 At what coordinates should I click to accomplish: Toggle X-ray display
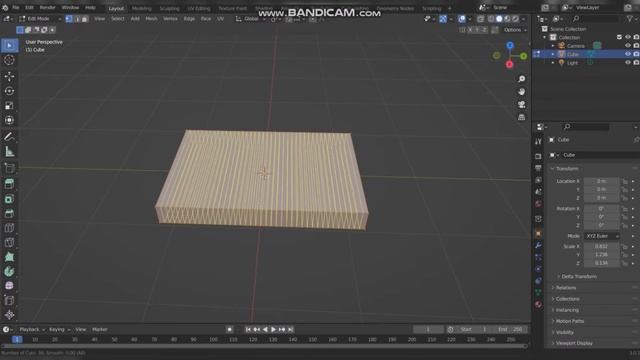[x=481, y=19]
